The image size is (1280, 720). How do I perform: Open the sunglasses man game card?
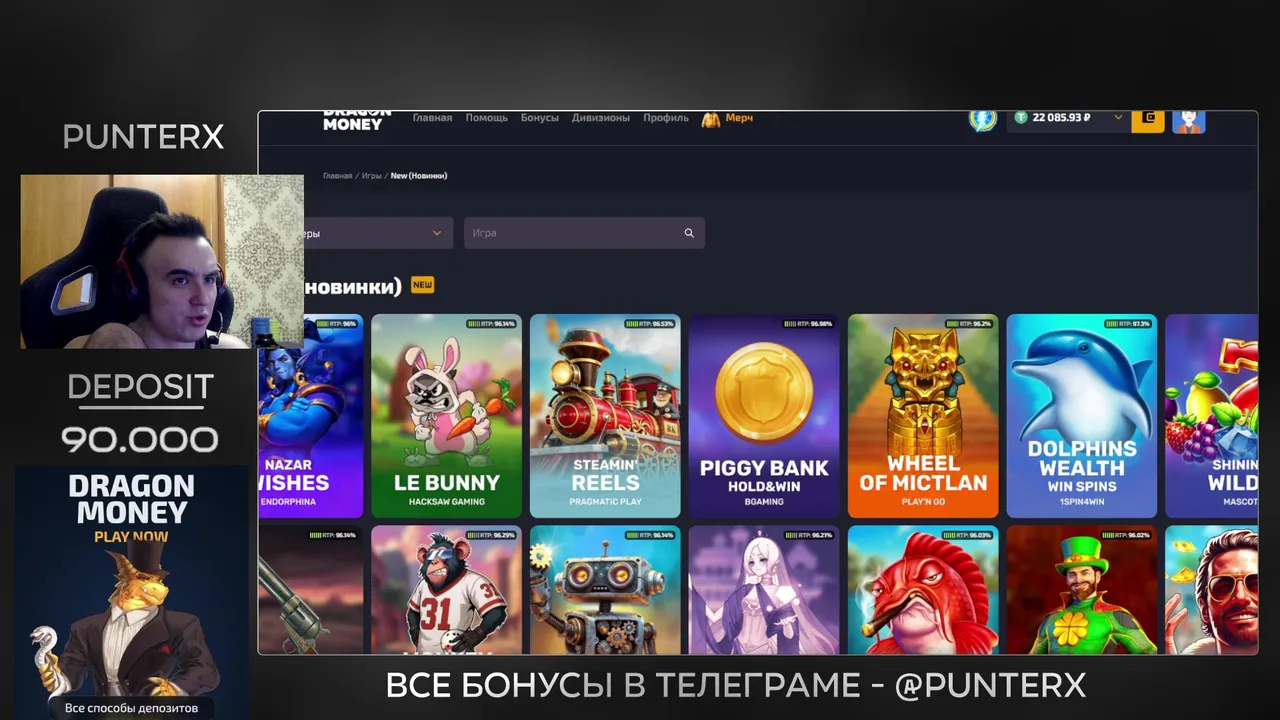coord(1211,590)
